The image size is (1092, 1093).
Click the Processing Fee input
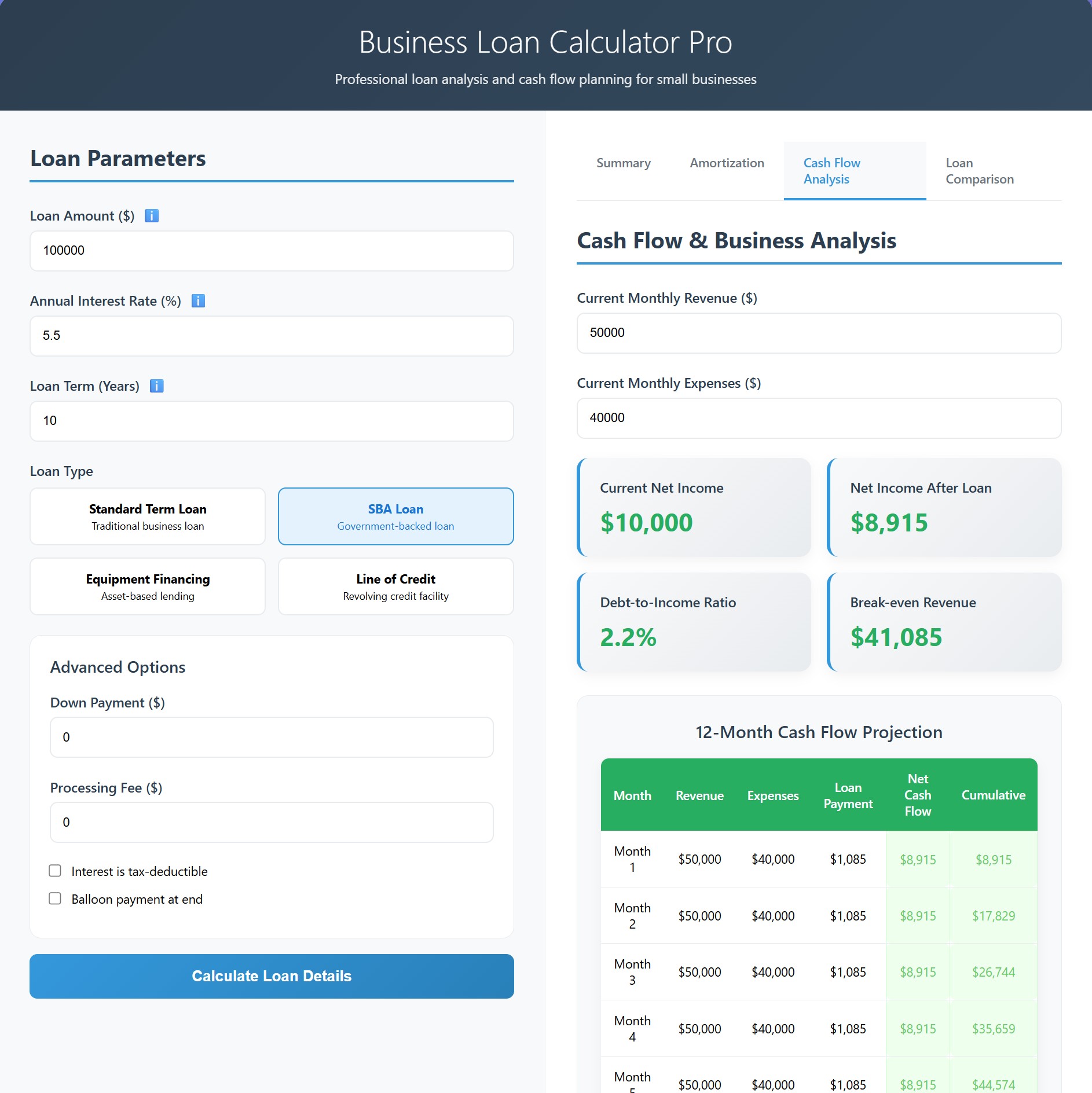pyautogui.click(x=271, y=822)
